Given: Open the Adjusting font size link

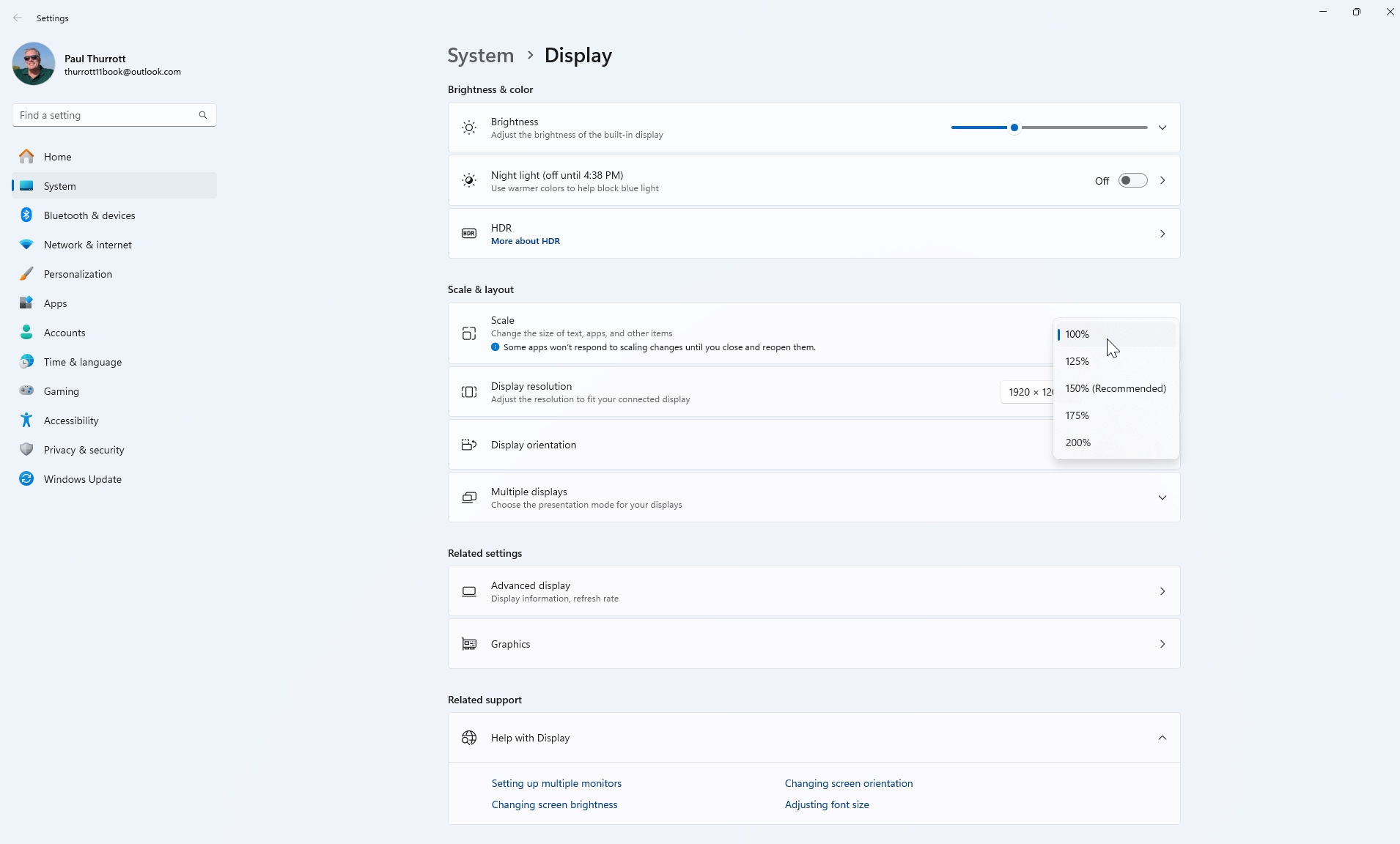Looking at the screenshot, I should point(827,804).
